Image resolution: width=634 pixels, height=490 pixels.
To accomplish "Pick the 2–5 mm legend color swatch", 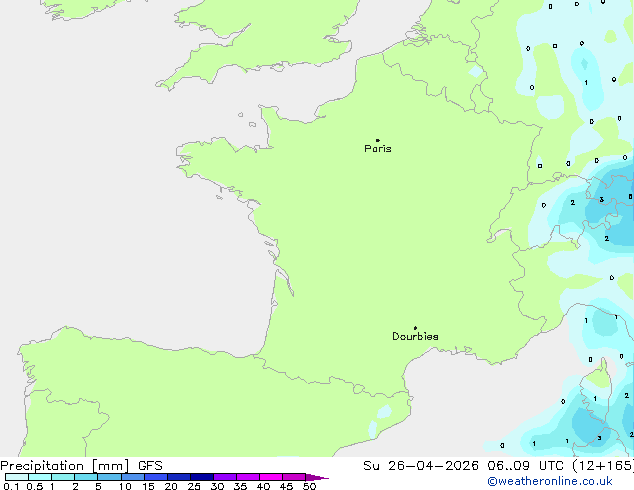I will coord(86,477).
